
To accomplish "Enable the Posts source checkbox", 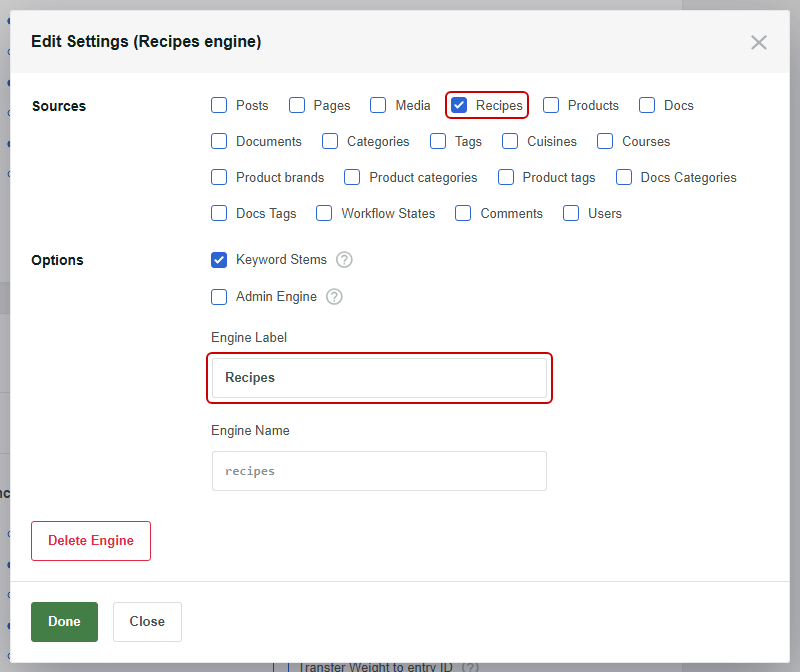I will [219, 105].
